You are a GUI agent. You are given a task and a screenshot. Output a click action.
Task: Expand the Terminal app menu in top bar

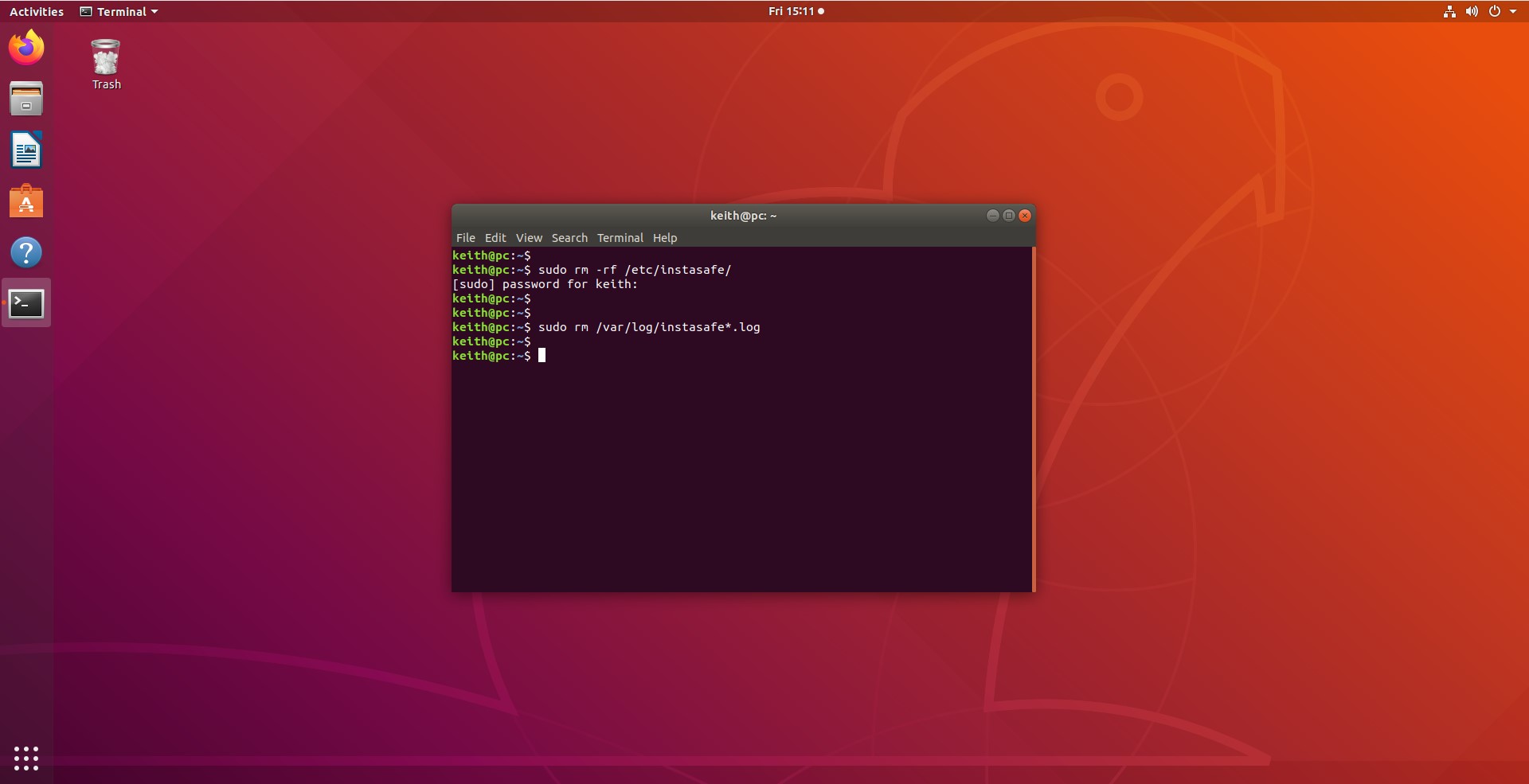click(x=119, y=11)
